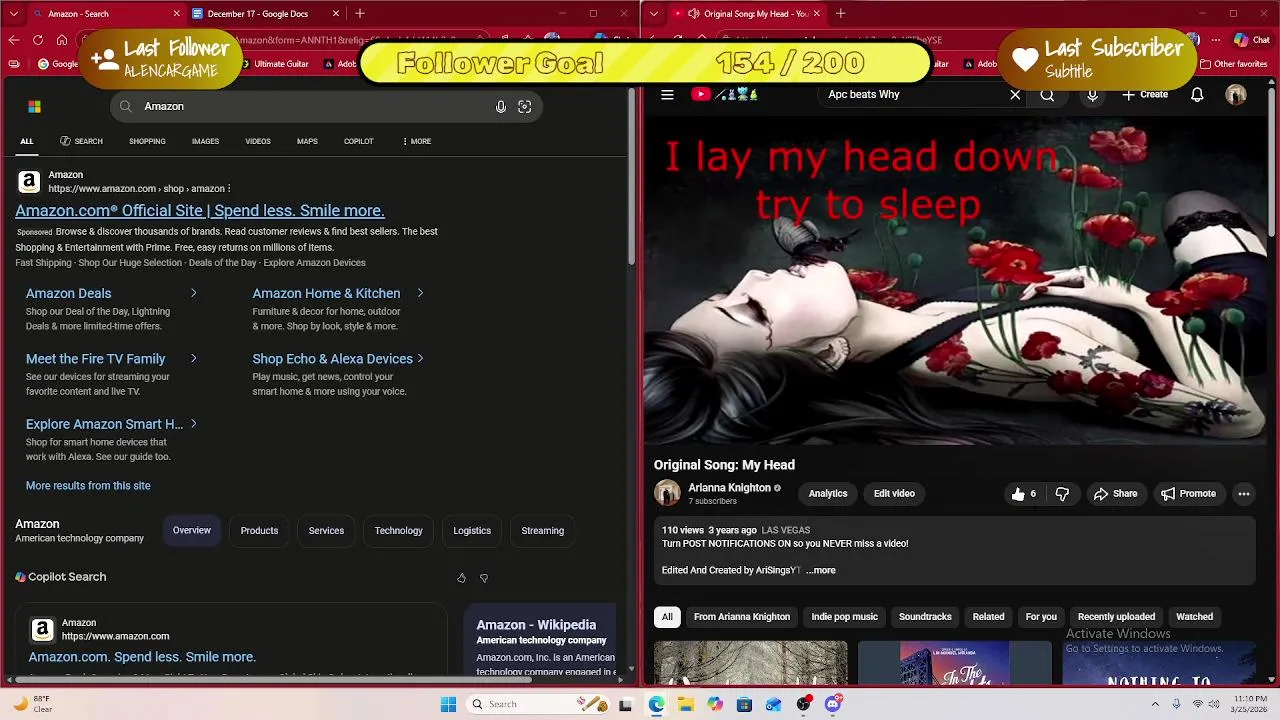The height and width of the screenshot is (720, 1280).
Task: Select the VIDEOS tab in Bing
Action: [x=258, y=141]
